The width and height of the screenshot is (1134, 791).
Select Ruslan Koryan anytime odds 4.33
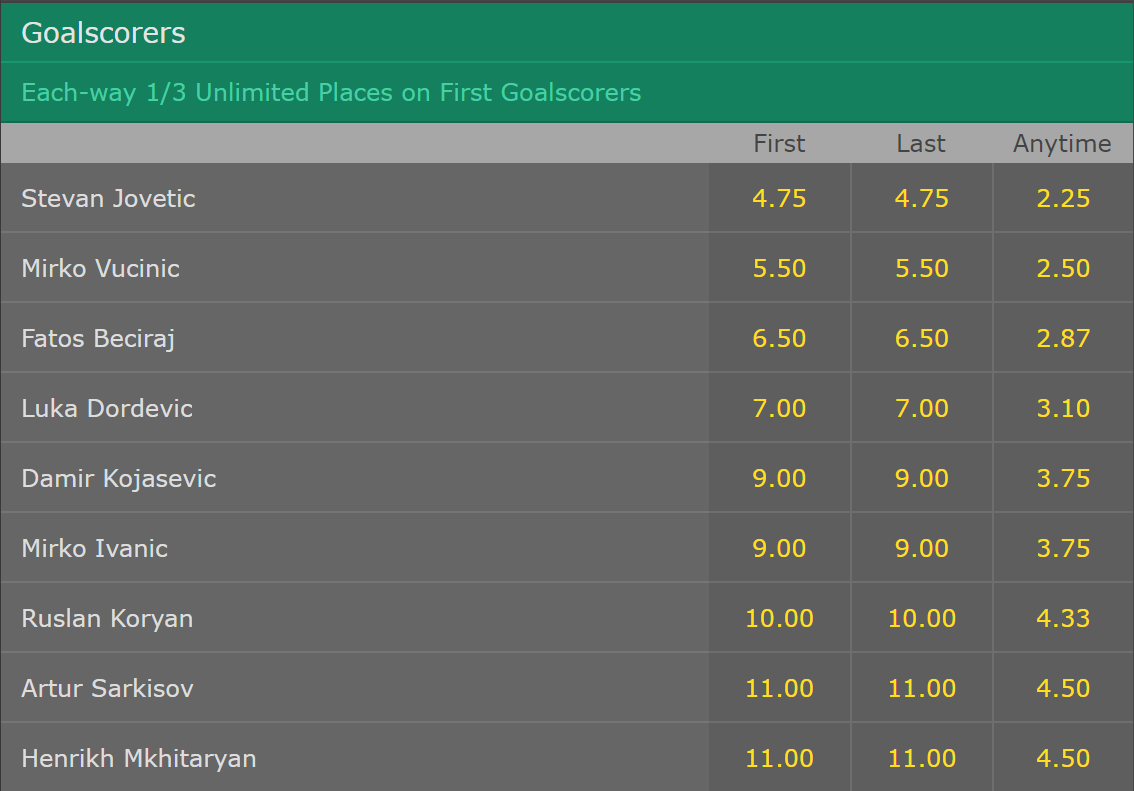pos(1063,618)
